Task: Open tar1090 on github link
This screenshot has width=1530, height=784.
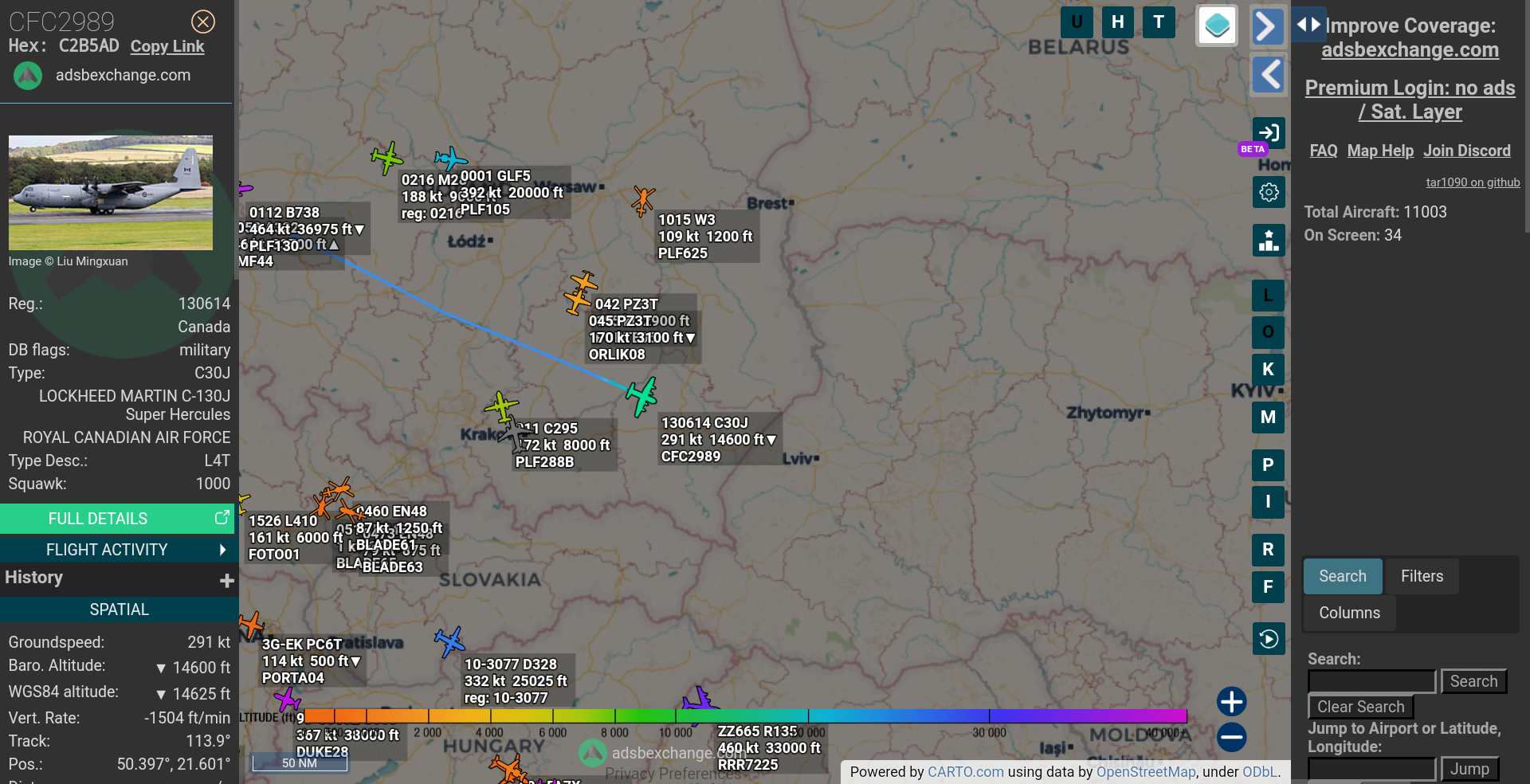Action: click(x=1473, y=182)
